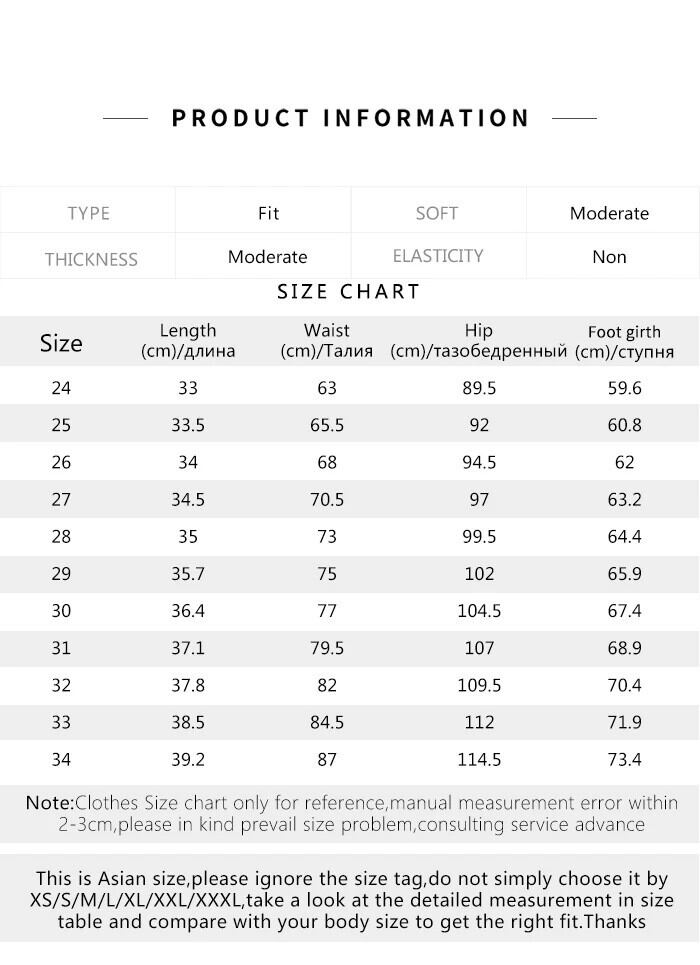Click the SIZE CHART title
This screenshot has height=965, width=700.
click(x=348, y=292)
